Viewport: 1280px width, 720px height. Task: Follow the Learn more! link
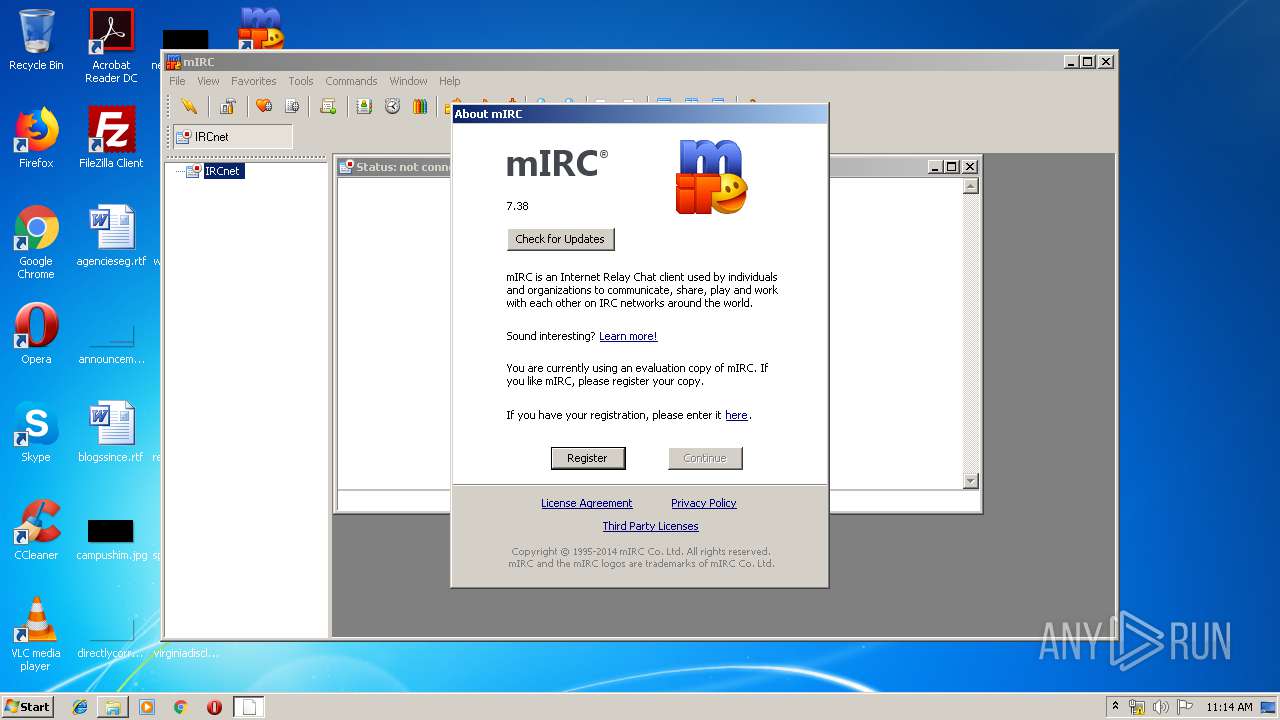tap(628, 336)
